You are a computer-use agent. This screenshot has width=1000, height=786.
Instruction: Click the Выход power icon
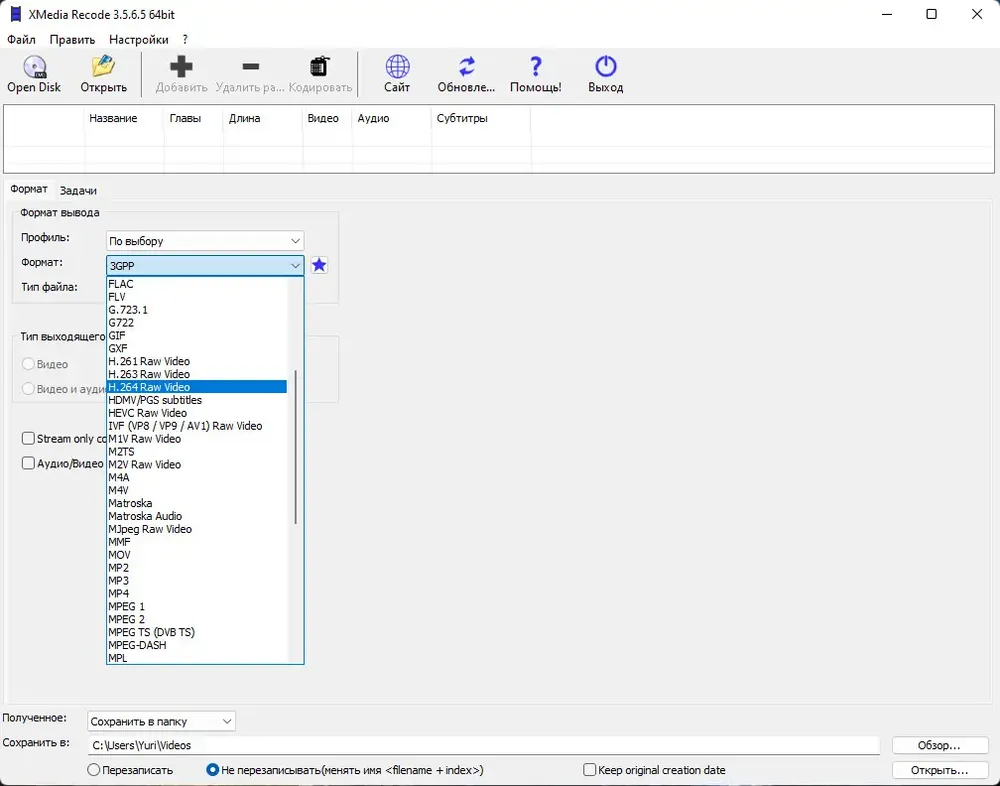point(605,66)
